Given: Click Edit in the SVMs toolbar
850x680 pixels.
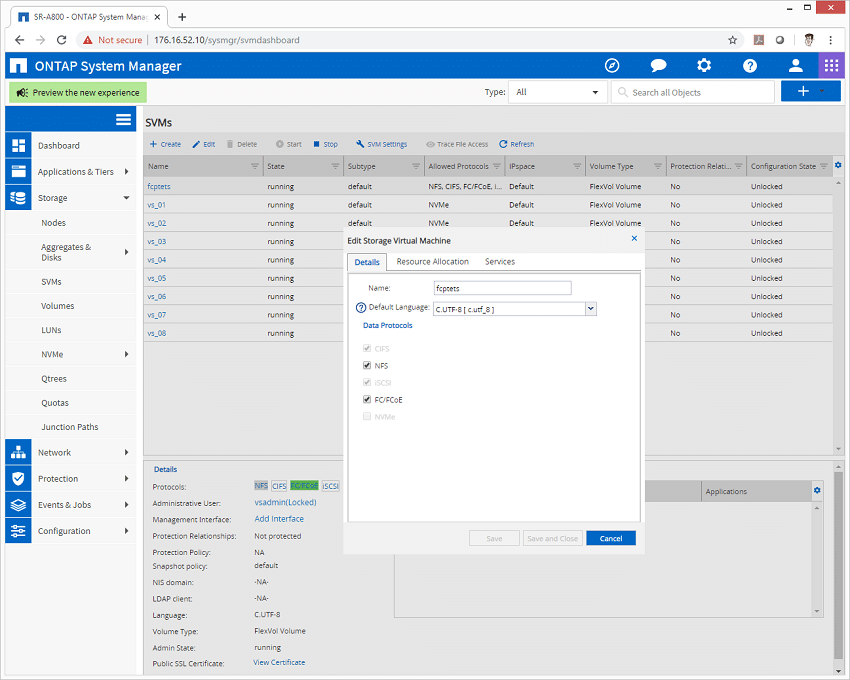Looking at the screenshot, I should pos(204,144).
